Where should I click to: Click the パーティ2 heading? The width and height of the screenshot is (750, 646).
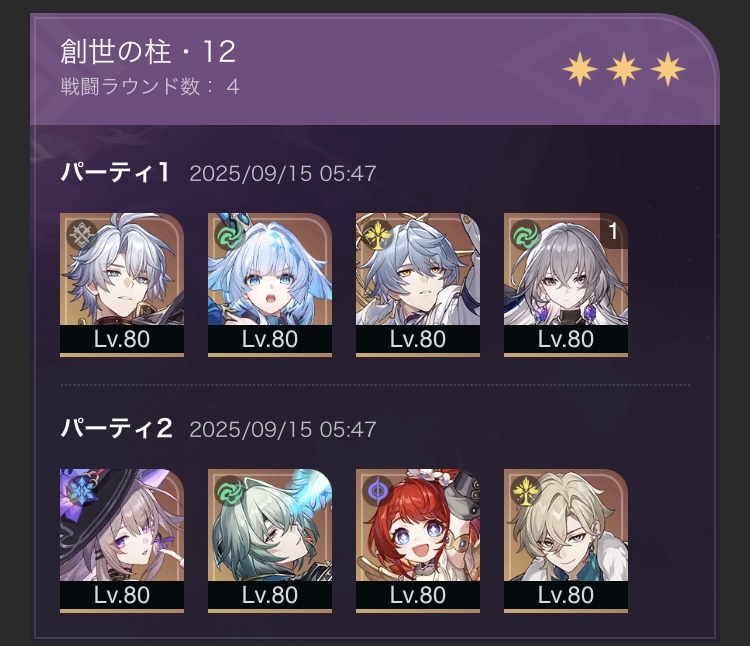[x=116, y=428]
